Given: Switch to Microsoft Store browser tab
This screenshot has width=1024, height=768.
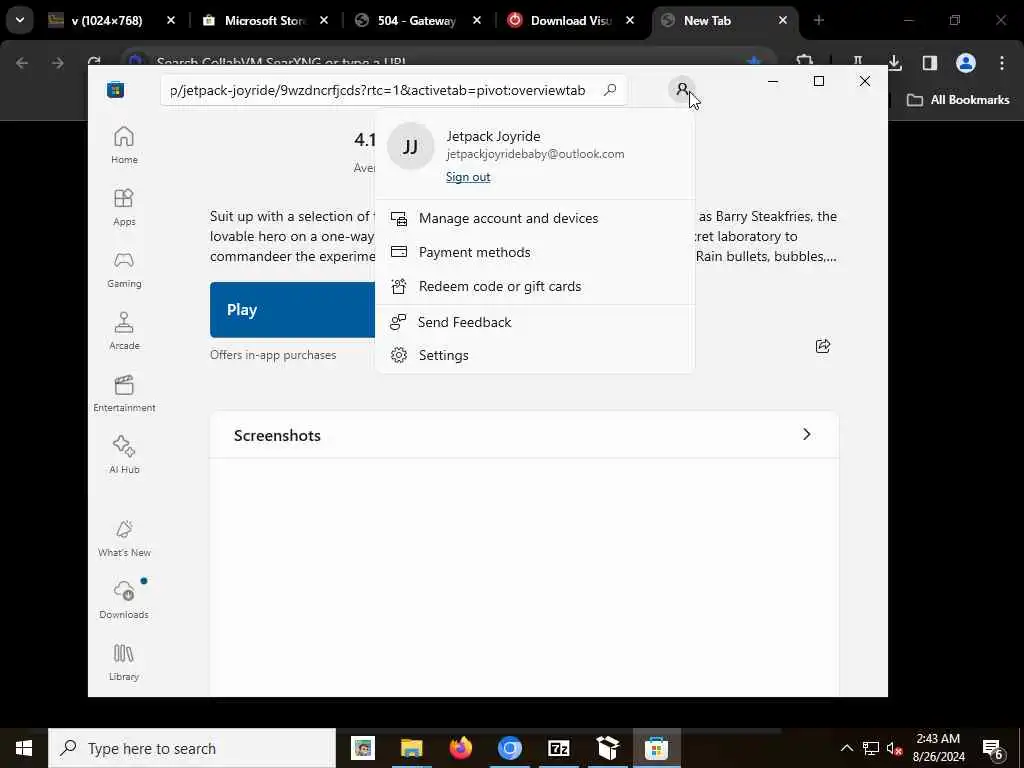Looking at the screenshot, I should click(x=265, y=21).
